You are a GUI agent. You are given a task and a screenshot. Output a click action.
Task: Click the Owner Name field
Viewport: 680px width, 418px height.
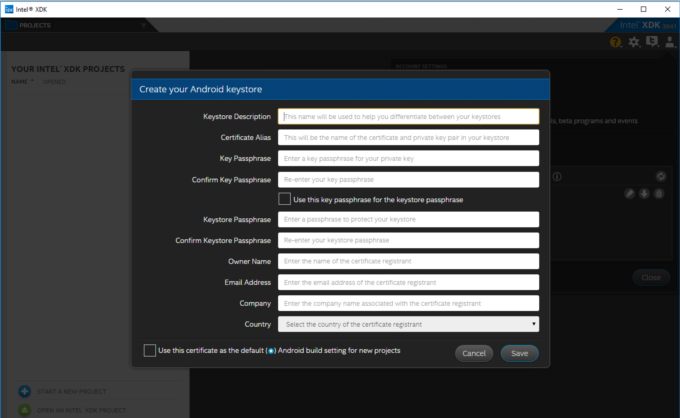(x=409, y=261)
